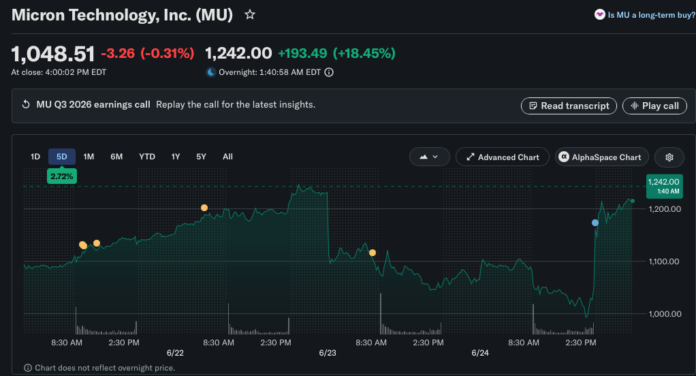
Task: Click the yellow marker after the 6/23 drop
Action: click(x=372, y=253)
